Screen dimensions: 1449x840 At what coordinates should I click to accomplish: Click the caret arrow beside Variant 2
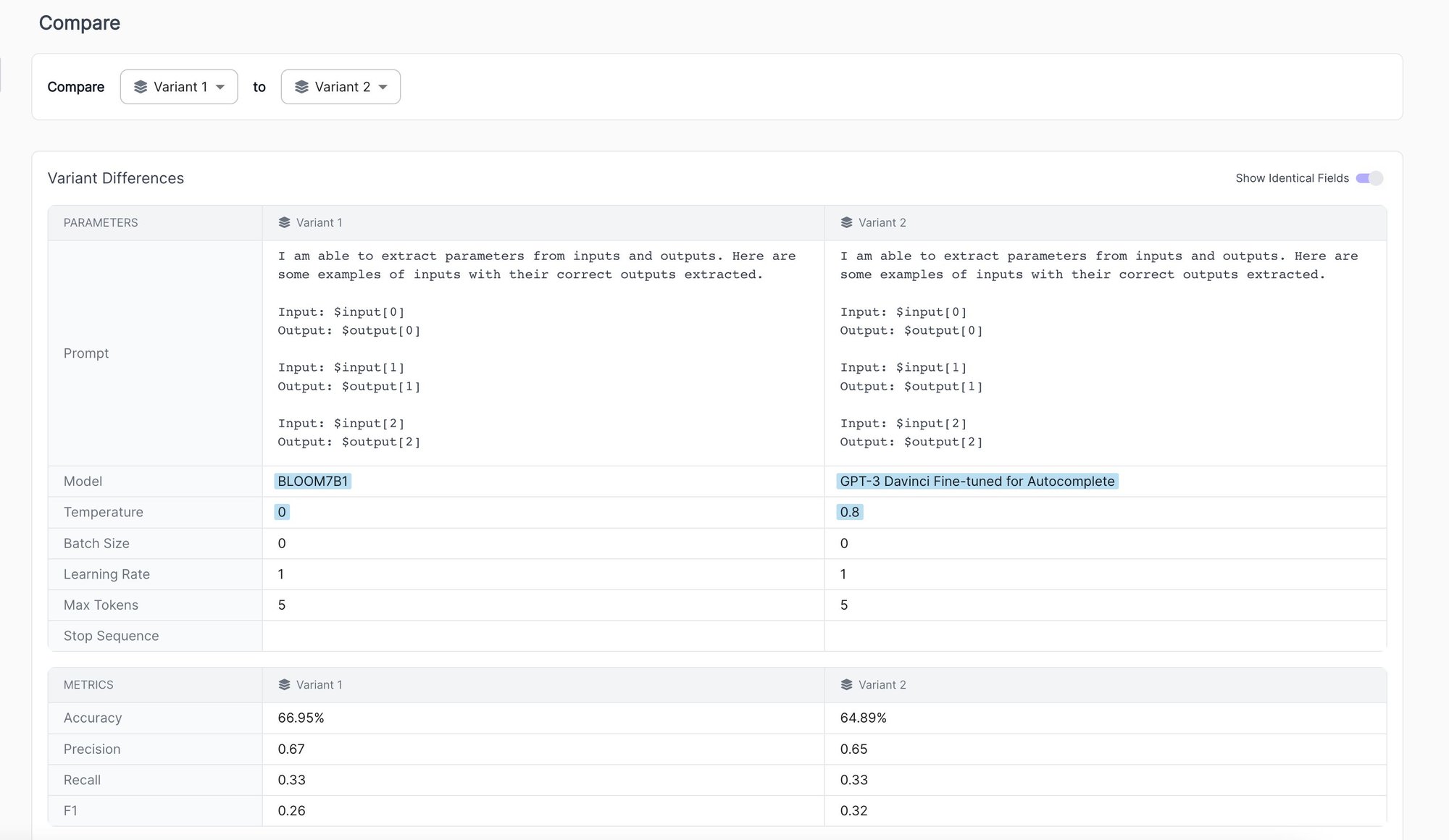pyautogui.click(x=383, y=88)
